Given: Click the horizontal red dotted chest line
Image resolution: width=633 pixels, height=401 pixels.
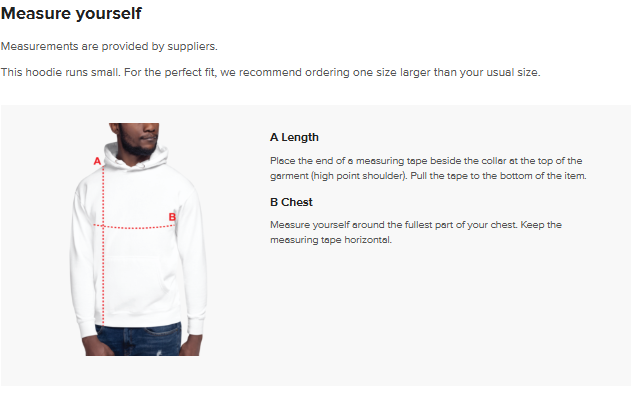Looking at the screenshot, I should point(135,227).
